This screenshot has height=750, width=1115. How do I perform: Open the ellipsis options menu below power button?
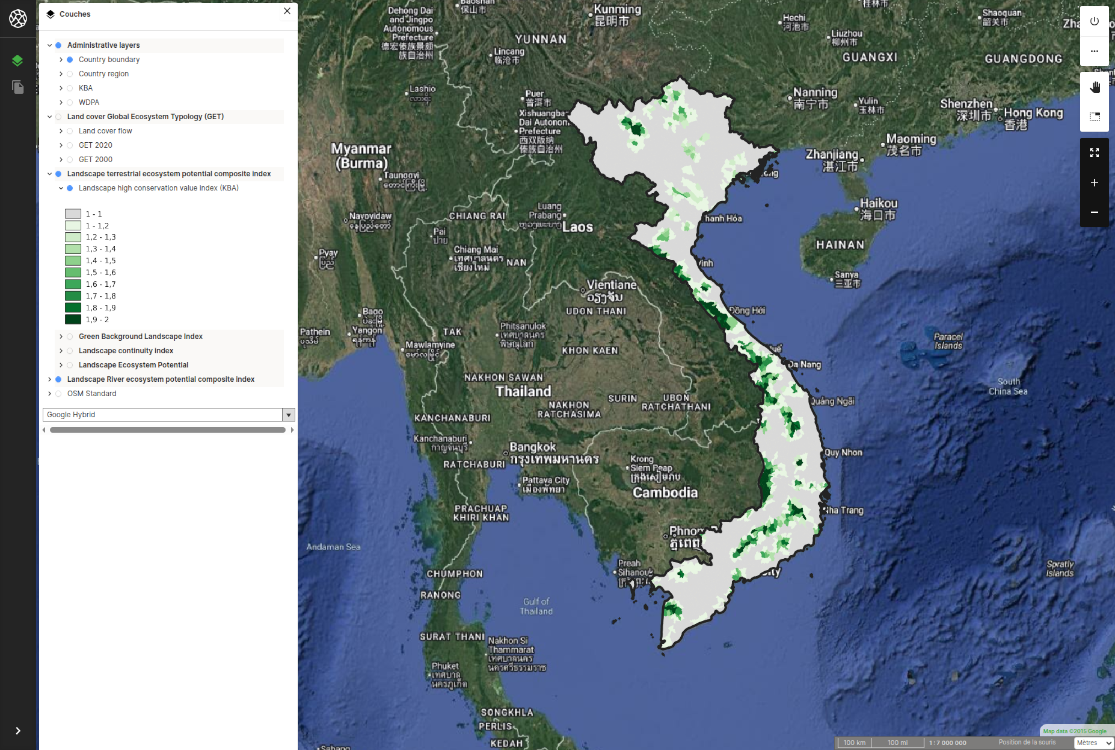pos(1094,52)
